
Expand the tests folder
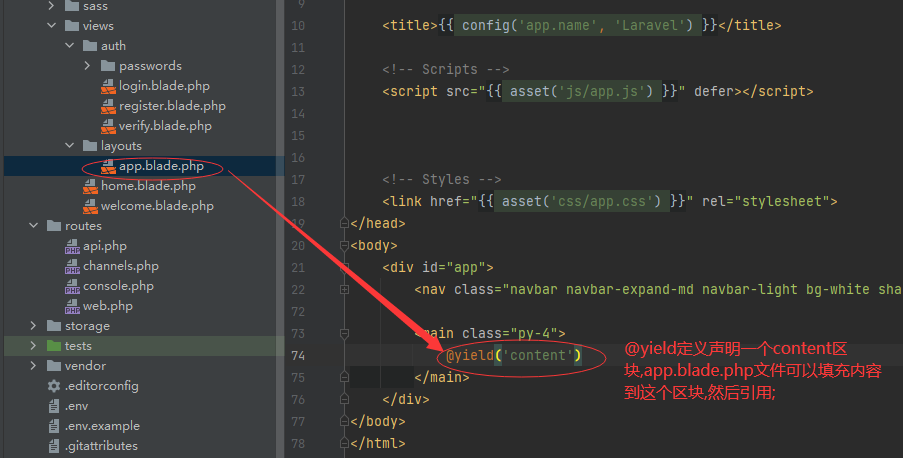[33, 346]
